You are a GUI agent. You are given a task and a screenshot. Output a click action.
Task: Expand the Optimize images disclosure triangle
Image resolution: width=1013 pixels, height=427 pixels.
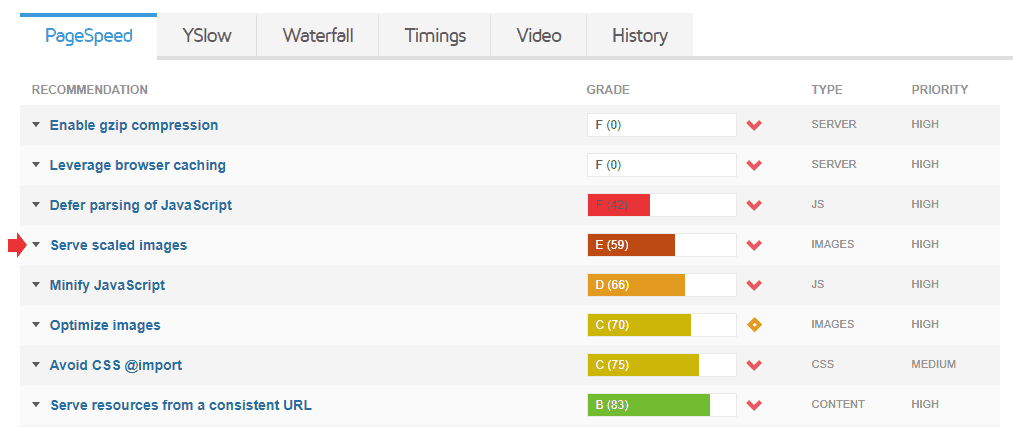click(x=36, y=325)
